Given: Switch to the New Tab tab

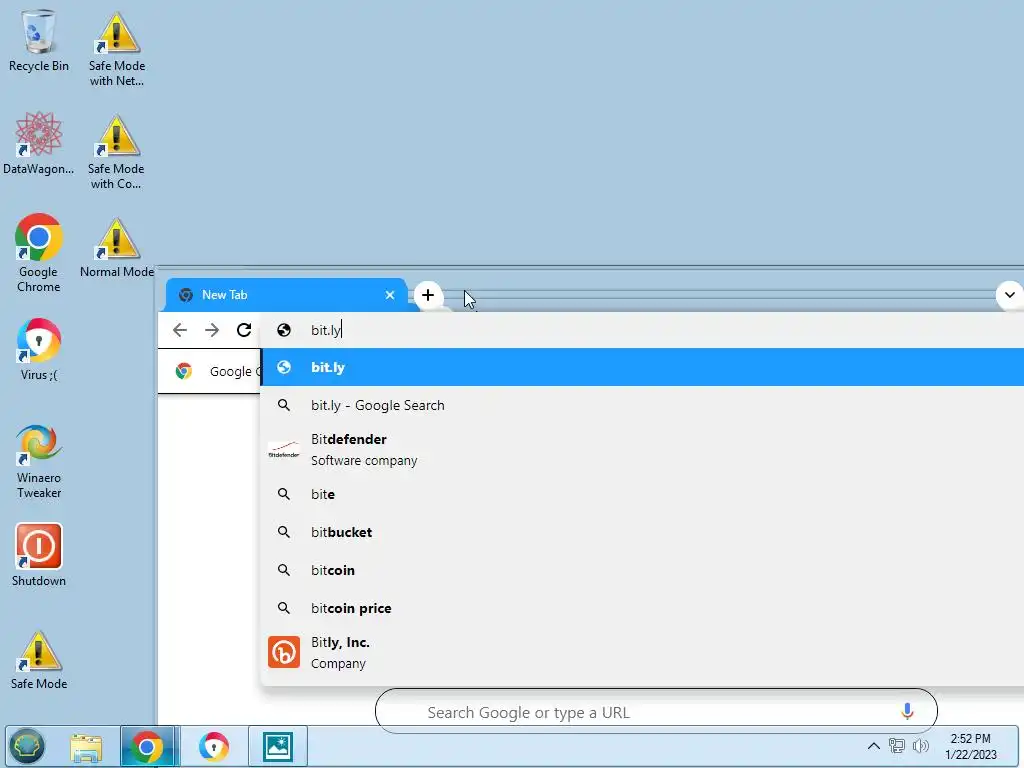Looking at the screenshot, I should (x=285, y=295).
